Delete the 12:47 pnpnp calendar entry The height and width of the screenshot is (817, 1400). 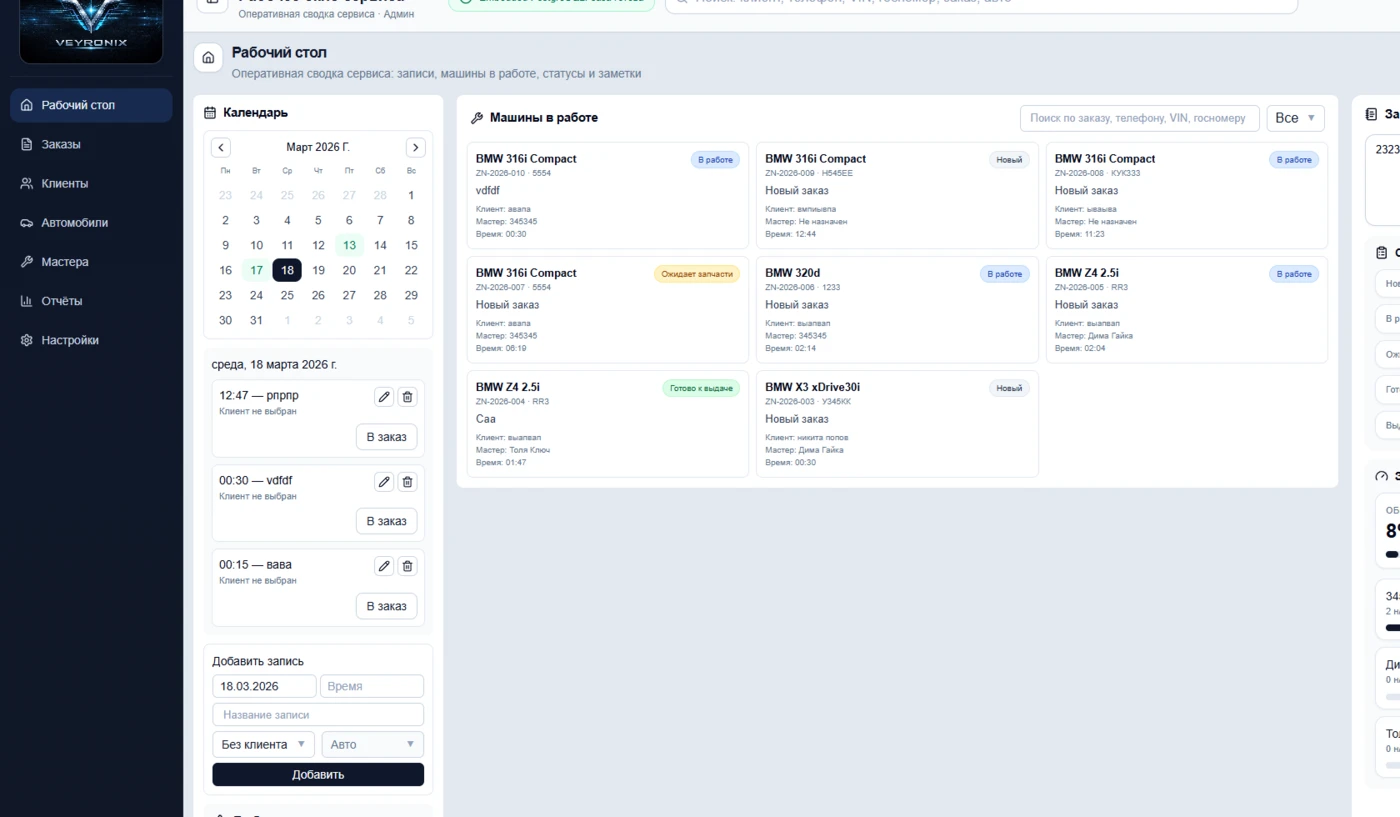click(407, 397)
